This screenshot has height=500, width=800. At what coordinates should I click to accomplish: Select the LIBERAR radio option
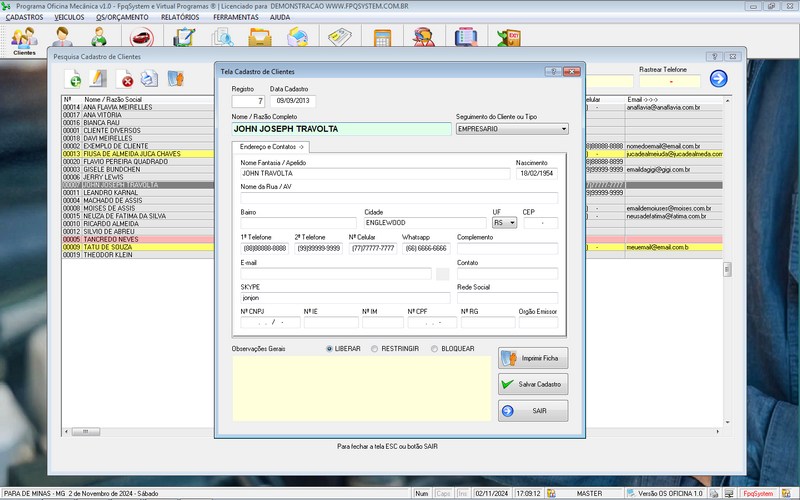pos(330,349)
